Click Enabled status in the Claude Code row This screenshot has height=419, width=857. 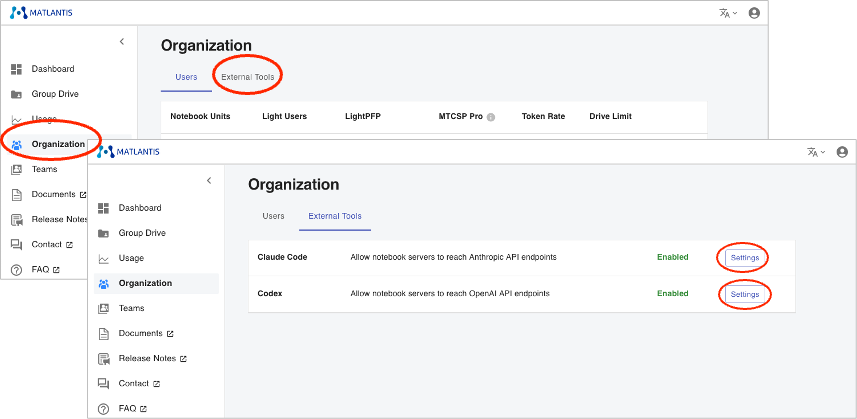673,257
